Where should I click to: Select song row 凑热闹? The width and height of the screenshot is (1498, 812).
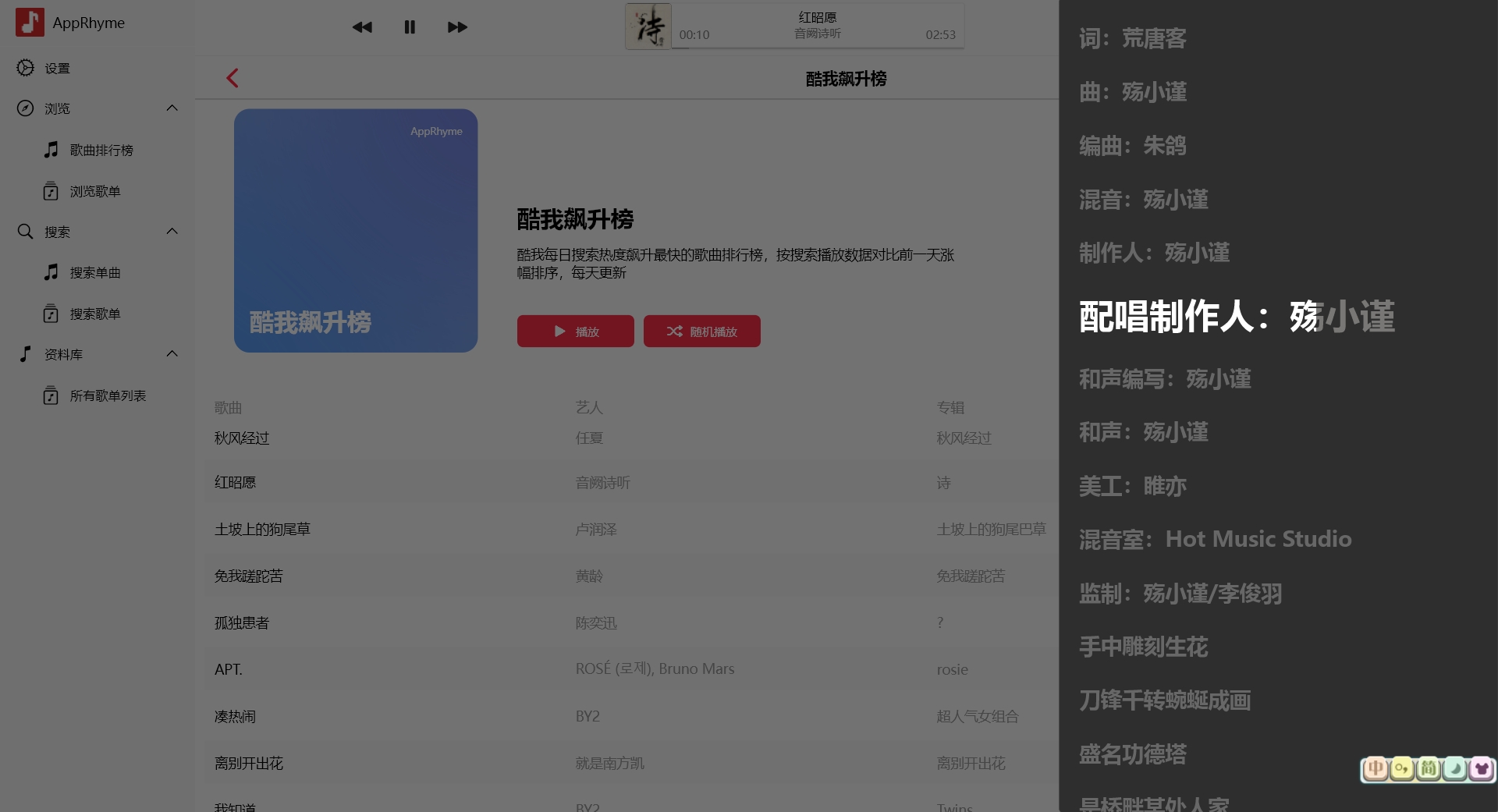click(x=631, y=716)
